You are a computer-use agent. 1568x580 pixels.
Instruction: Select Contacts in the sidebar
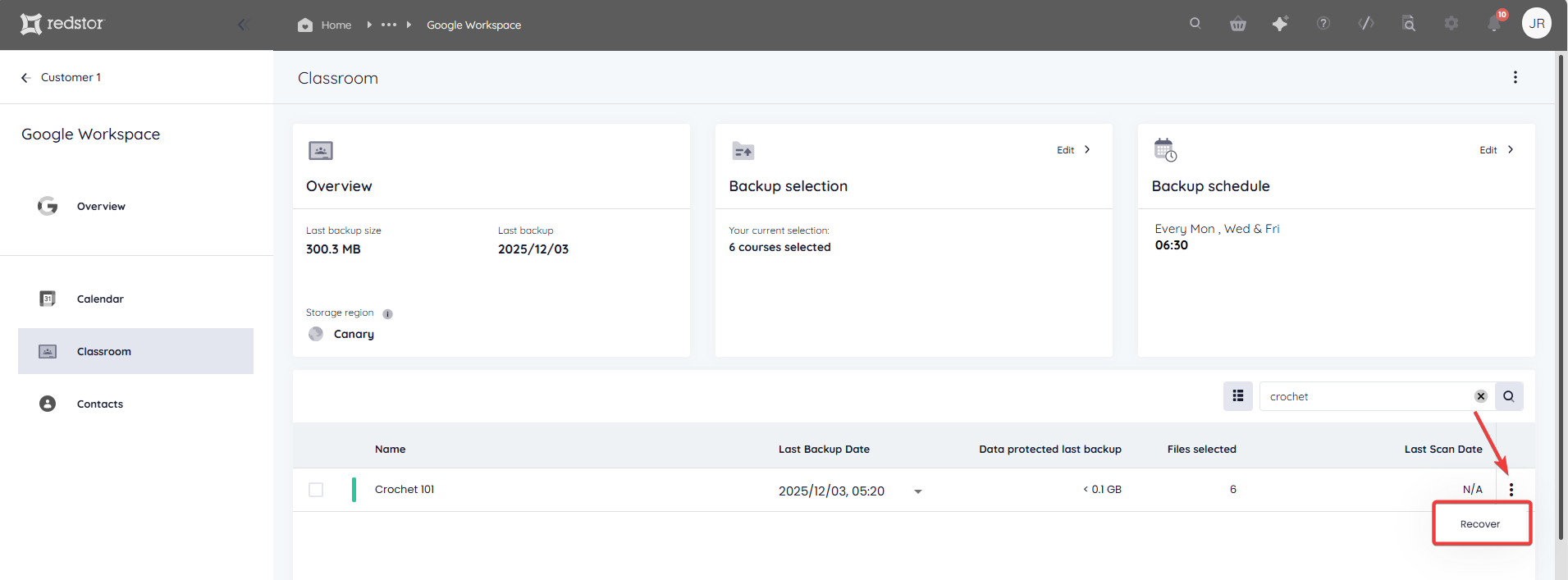pos(100,404)
